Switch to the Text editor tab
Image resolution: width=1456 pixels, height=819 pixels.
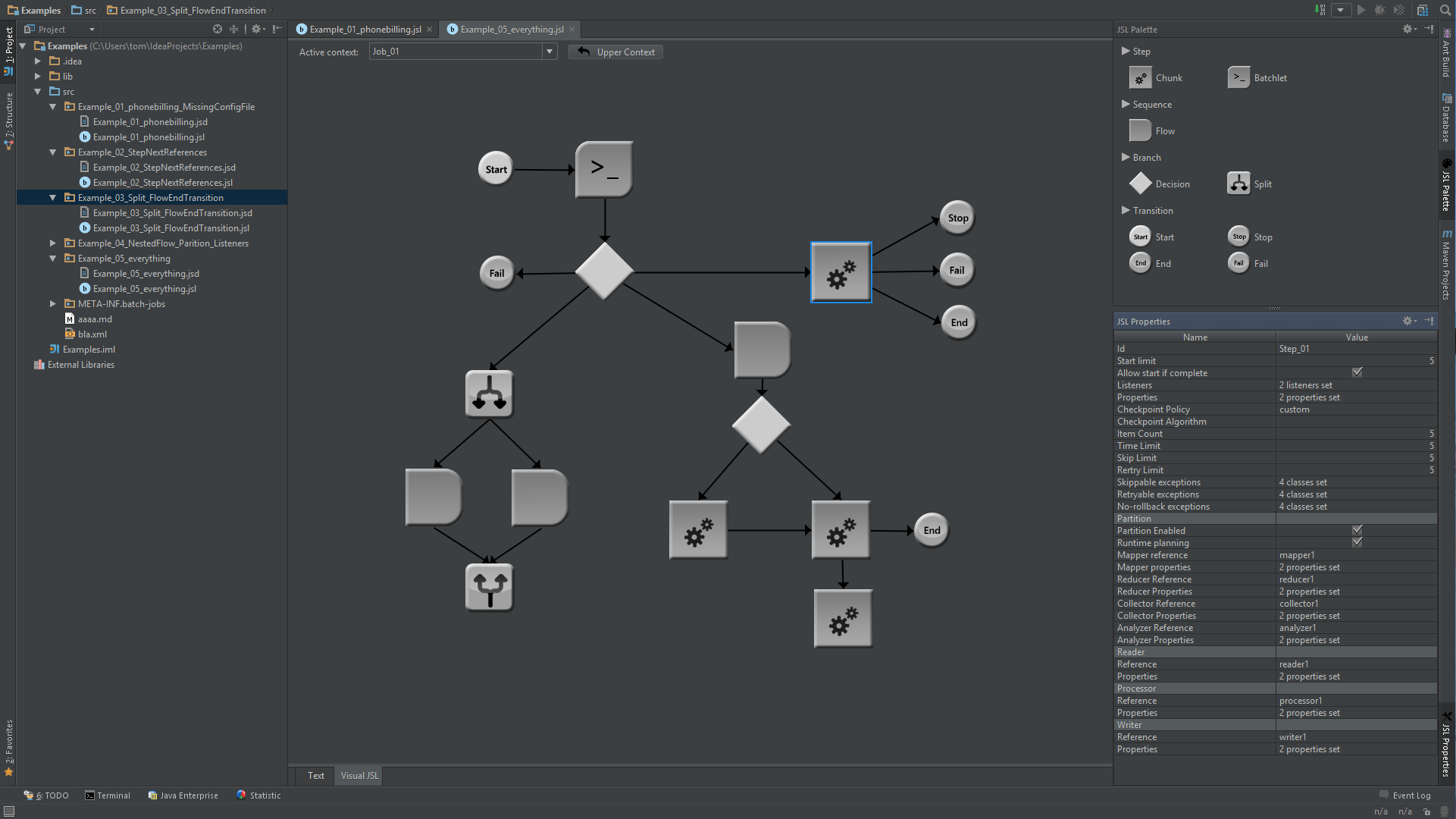[315, 776]
